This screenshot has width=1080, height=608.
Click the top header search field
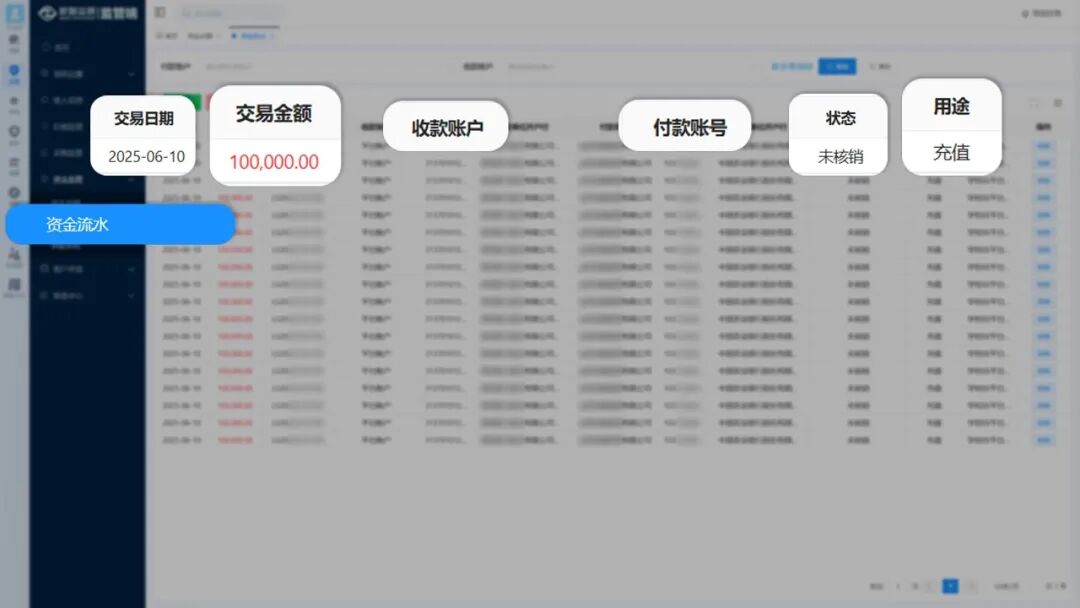(231, 12)
